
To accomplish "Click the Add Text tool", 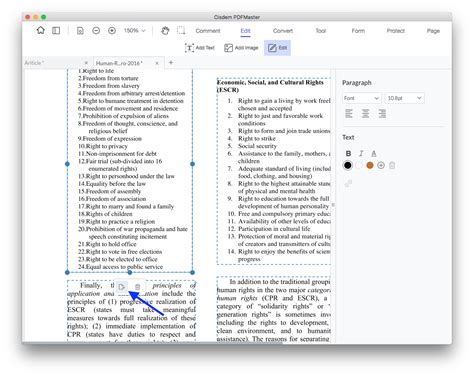I will (200, 48).
